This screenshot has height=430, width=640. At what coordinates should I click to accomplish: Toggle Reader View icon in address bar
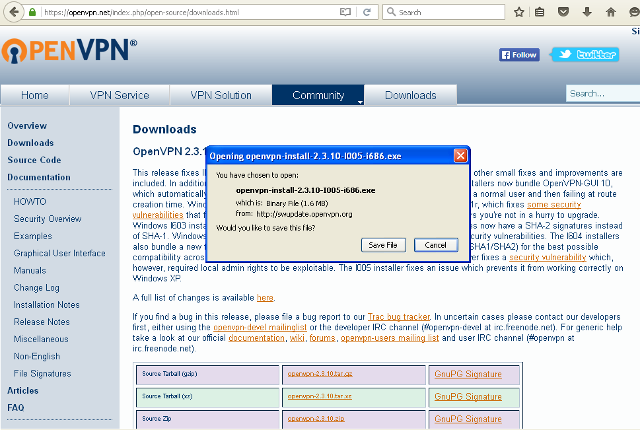pyautogui.click(x=345, y=12)
